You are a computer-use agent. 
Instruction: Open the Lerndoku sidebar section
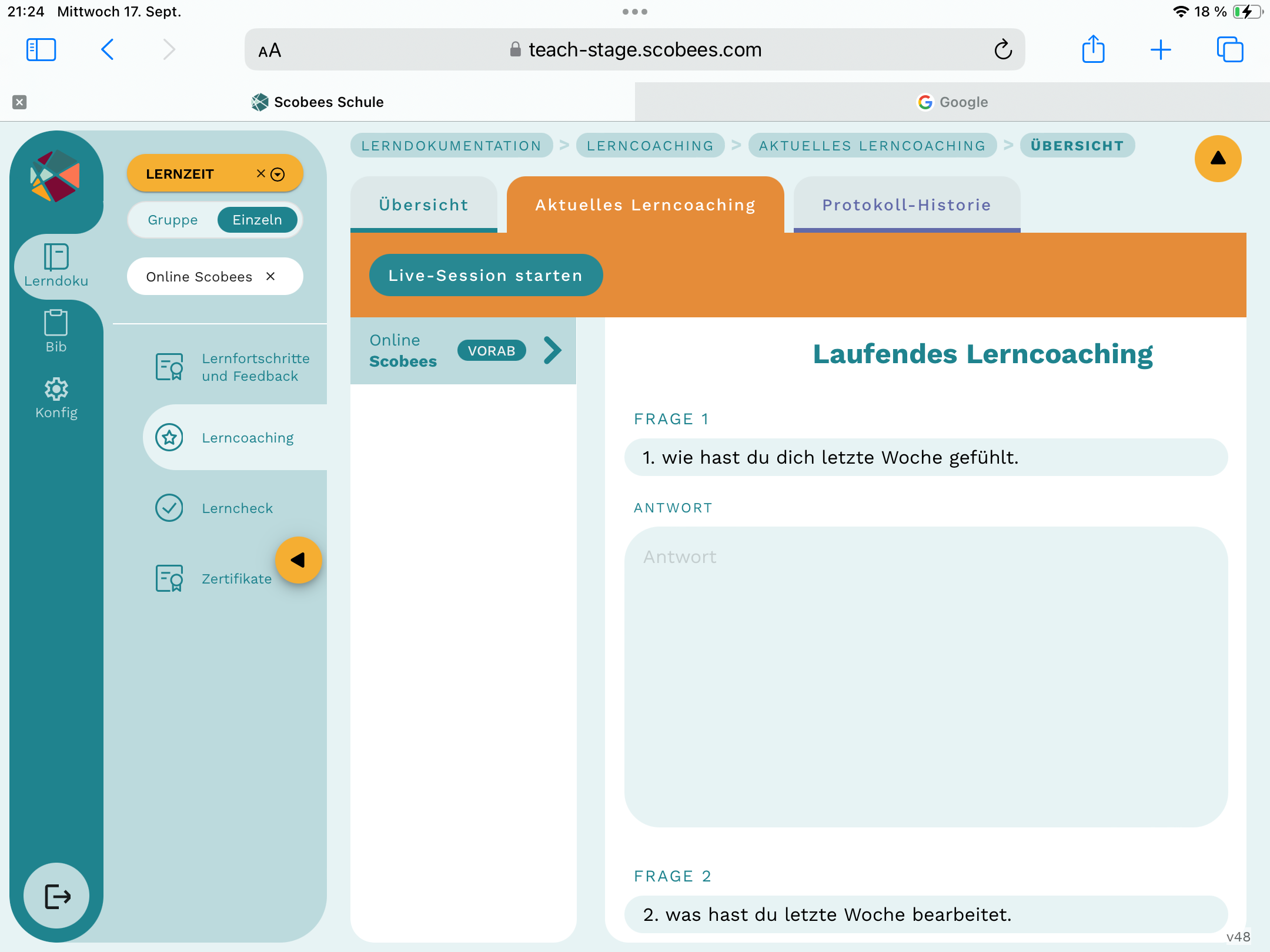point(56,266)
